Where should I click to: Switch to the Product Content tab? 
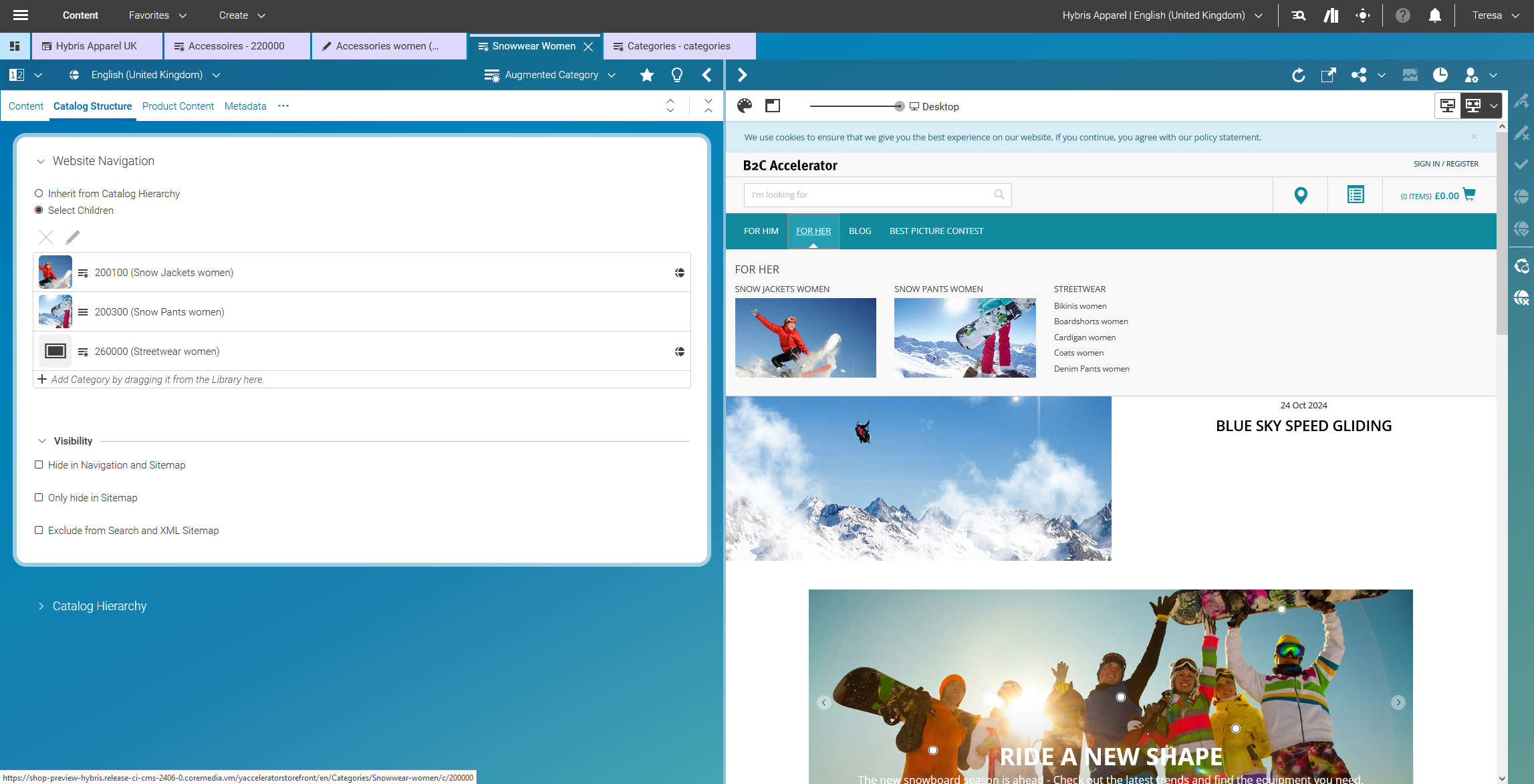(178, 106)
